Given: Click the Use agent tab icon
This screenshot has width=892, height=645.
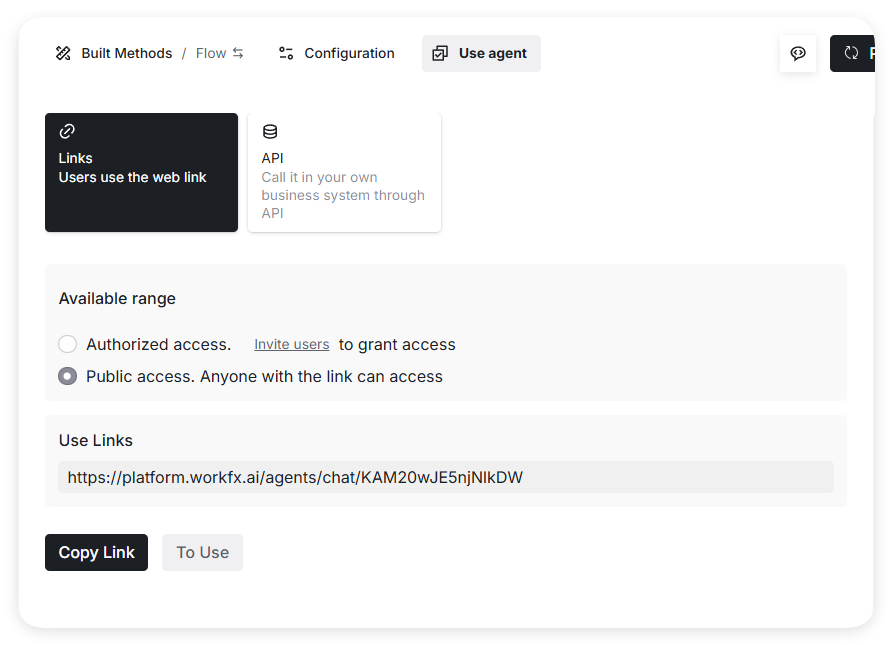Looking at the screenshot, I should coord(440,53).
